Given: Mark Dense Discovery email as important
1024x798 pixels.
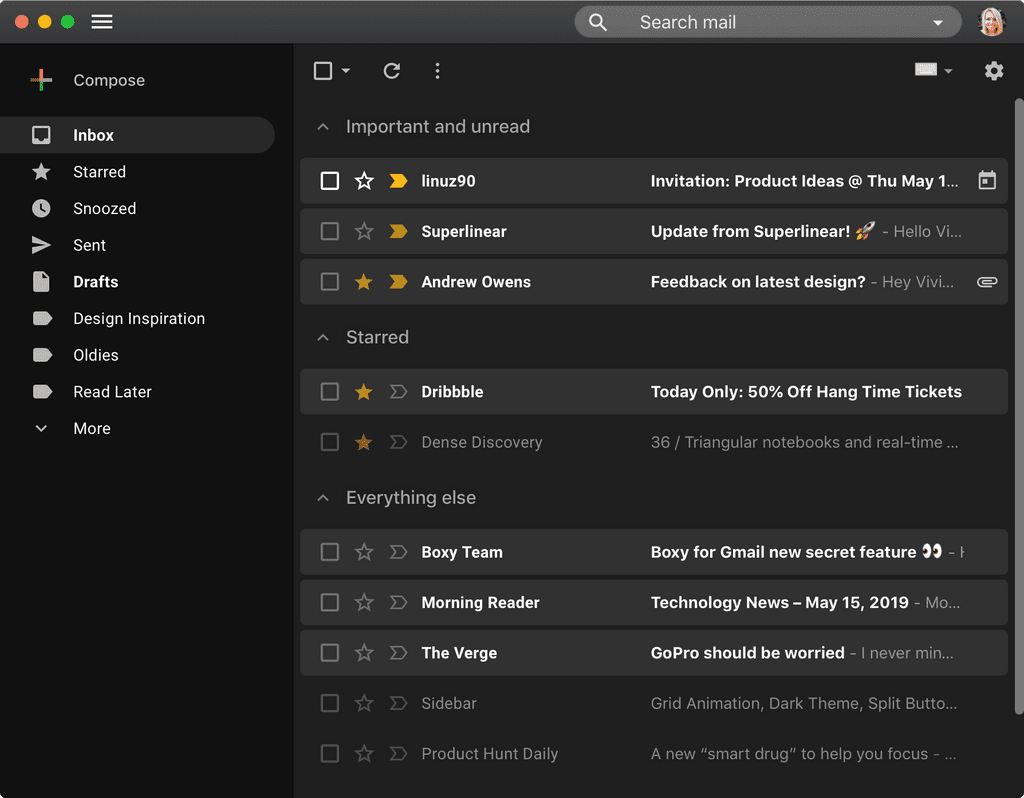Looking at the screenshot, I should coord(398,442).
